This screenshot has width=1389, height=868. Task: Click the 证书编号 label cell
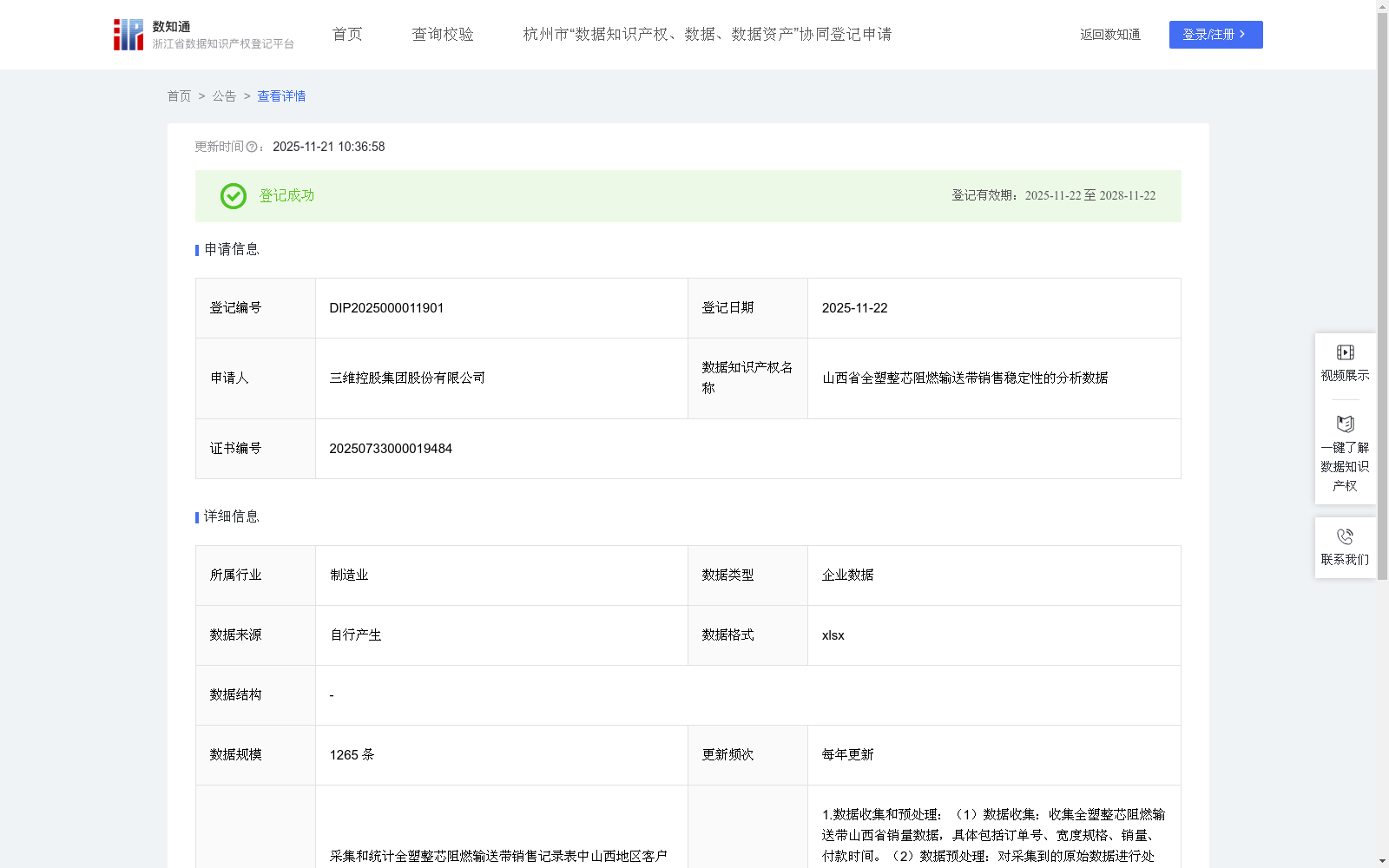[256, 449]
